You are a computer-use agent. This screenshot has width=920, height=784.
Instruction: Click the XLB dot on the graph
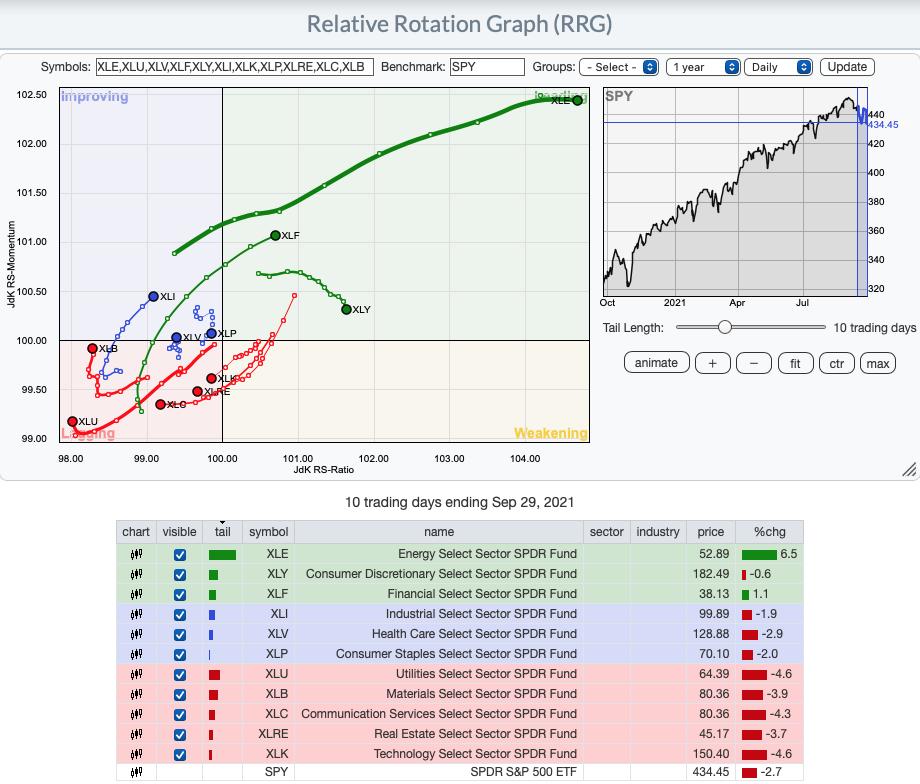coord(92,349)
